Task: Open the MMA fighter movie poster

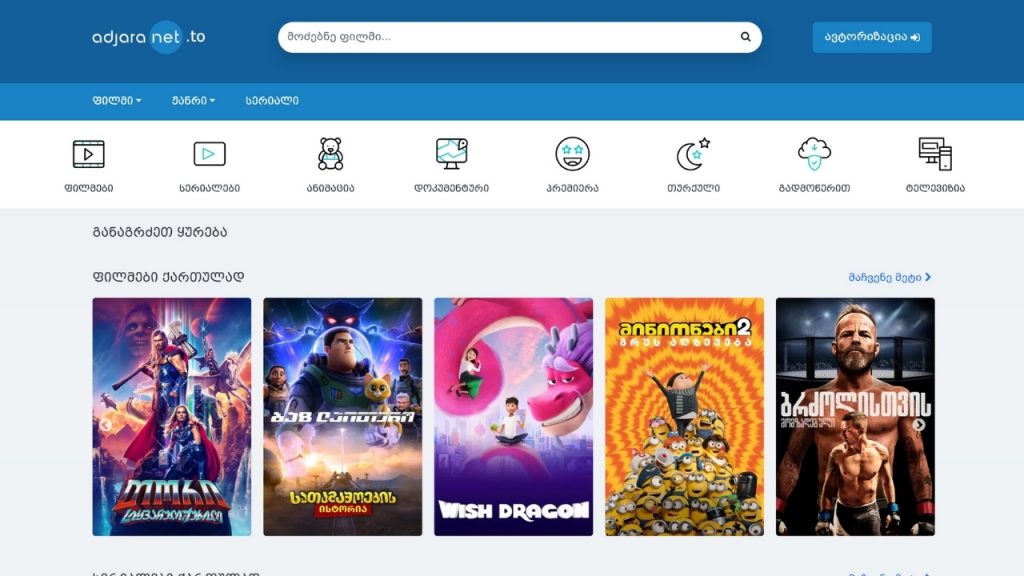Action: 856,417
